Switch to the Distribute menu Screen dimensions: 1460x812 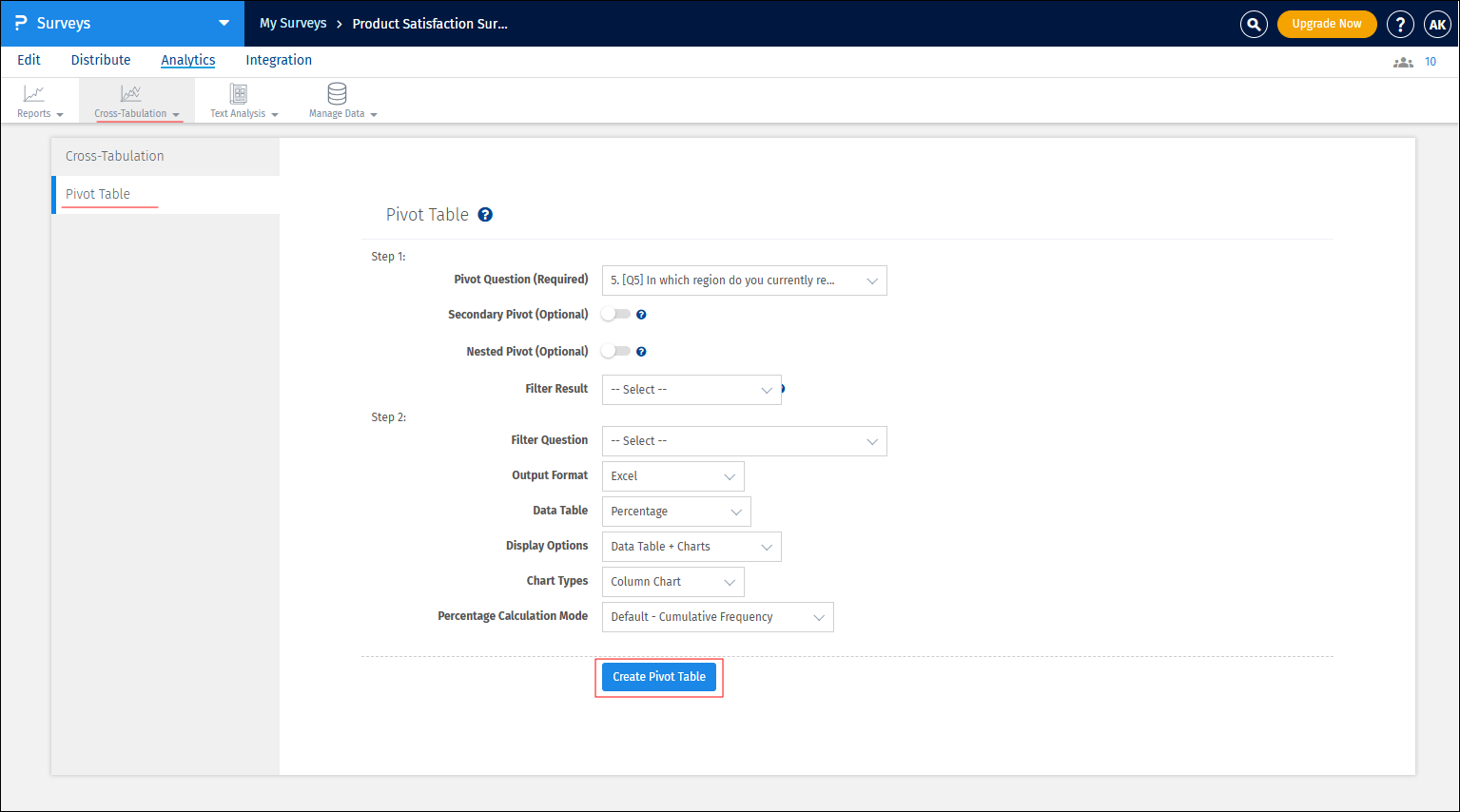coord(100,60)
